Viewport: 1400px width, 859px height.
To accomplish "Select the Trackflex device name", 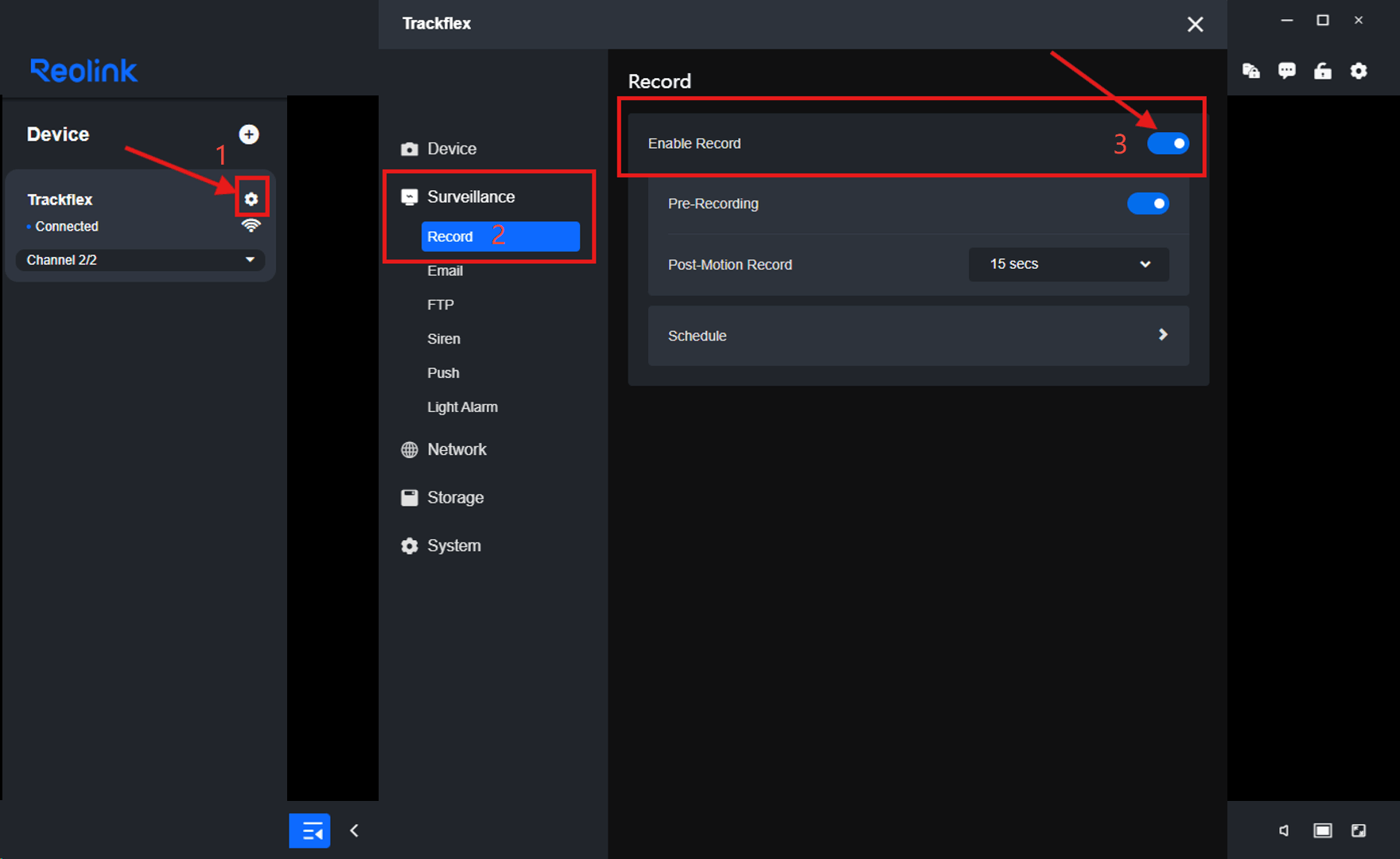I will point(60,200).
